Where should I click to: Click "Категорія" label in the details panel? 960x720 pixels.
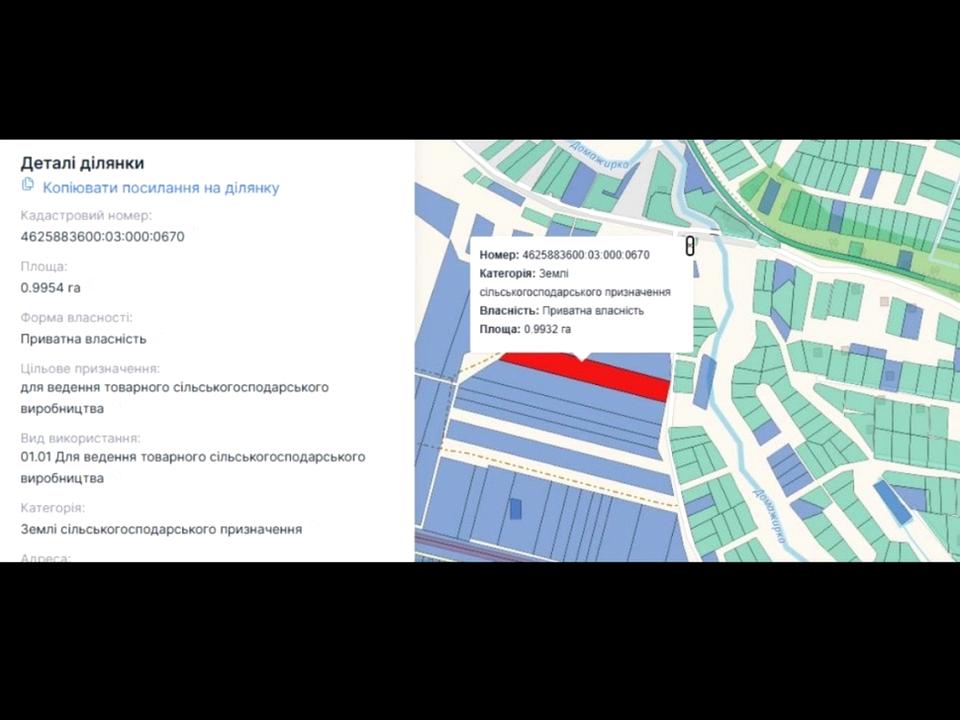point(52,508)
